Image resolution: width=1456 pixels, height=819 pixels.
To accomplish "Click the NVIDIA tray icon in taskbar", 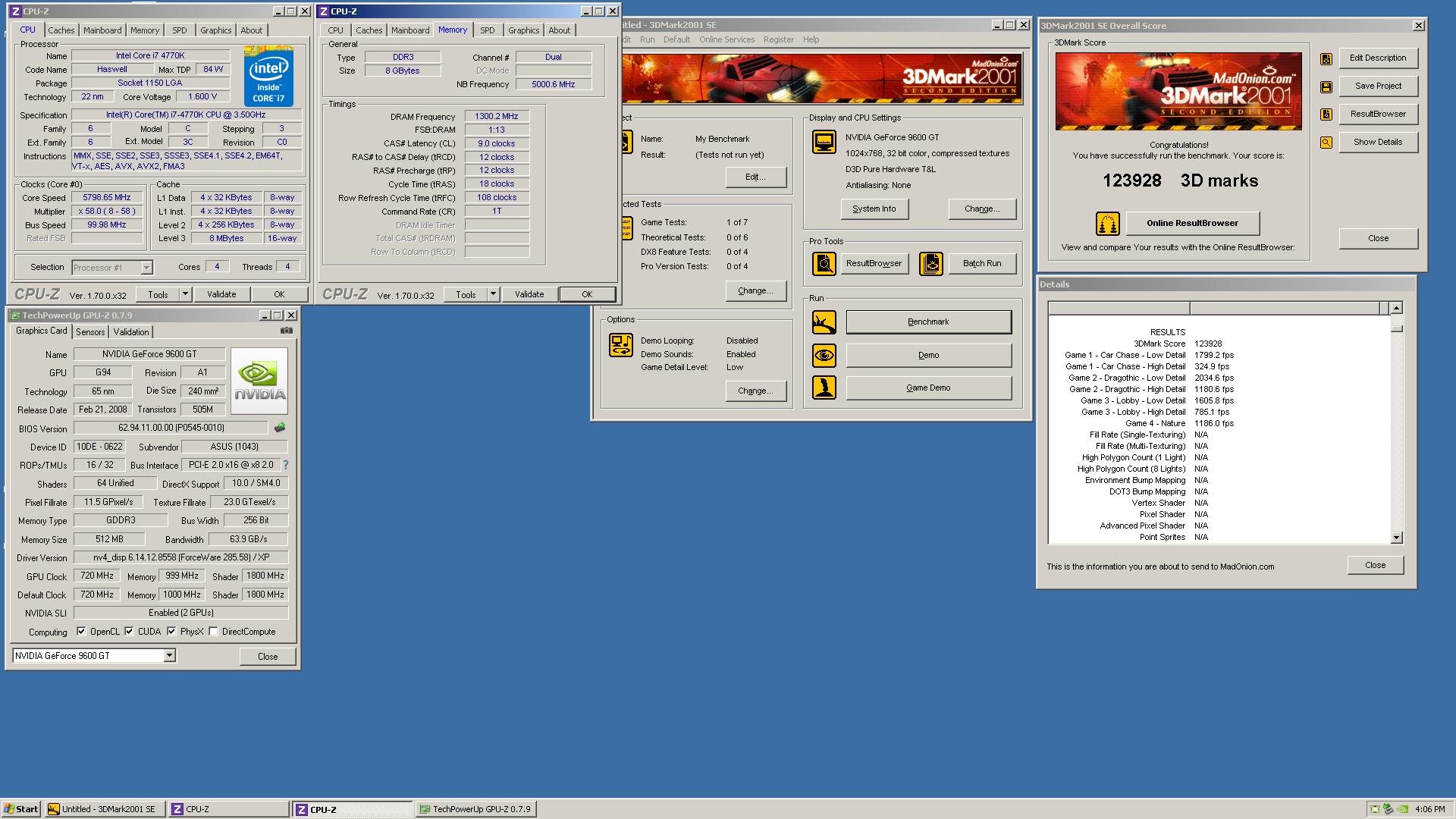I will pyautogui.click(x=1403, y=809).
